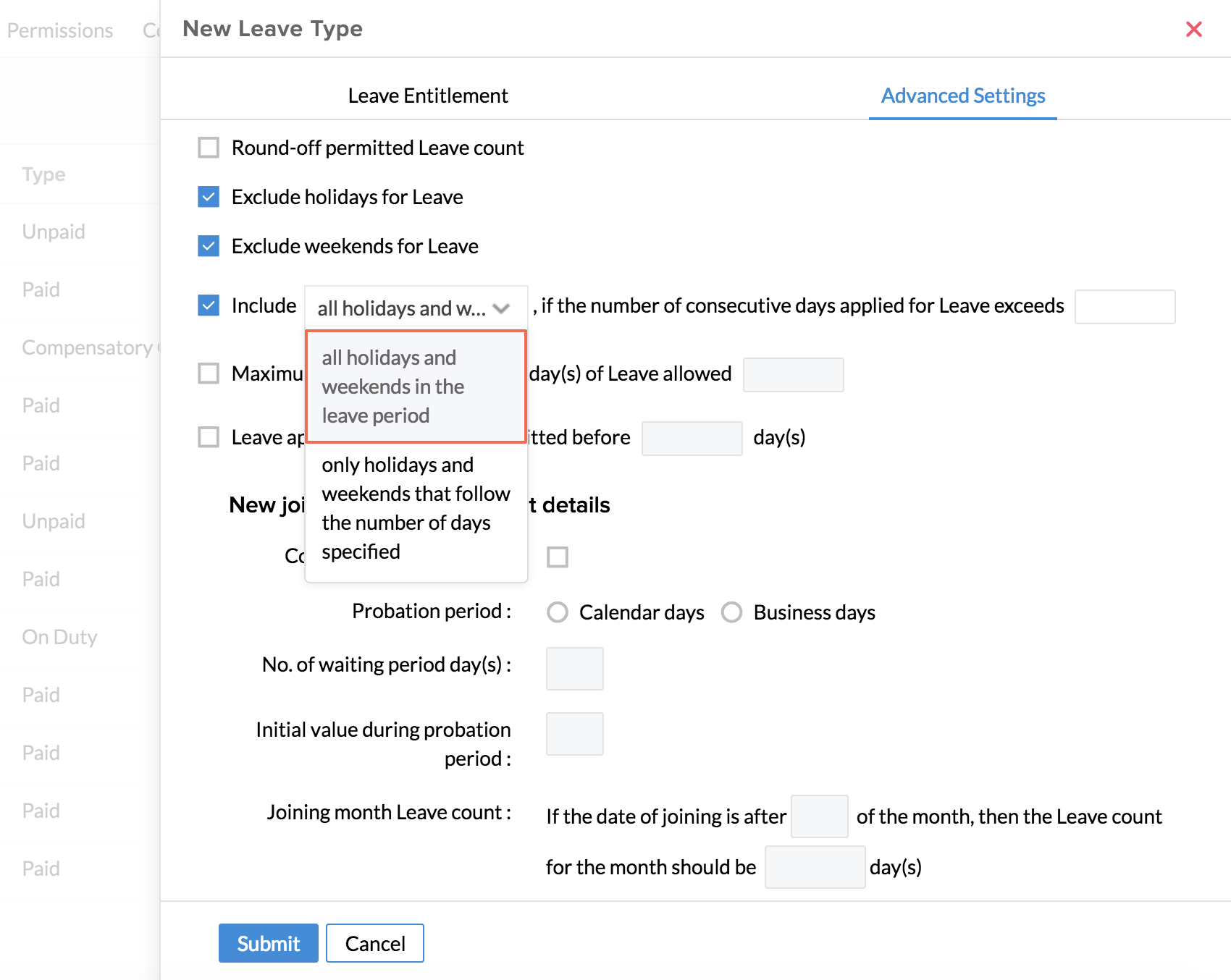Screen dimensions: 1231x980
Task: Focus the waiting period days input
Action: click(x=574, y=669)
